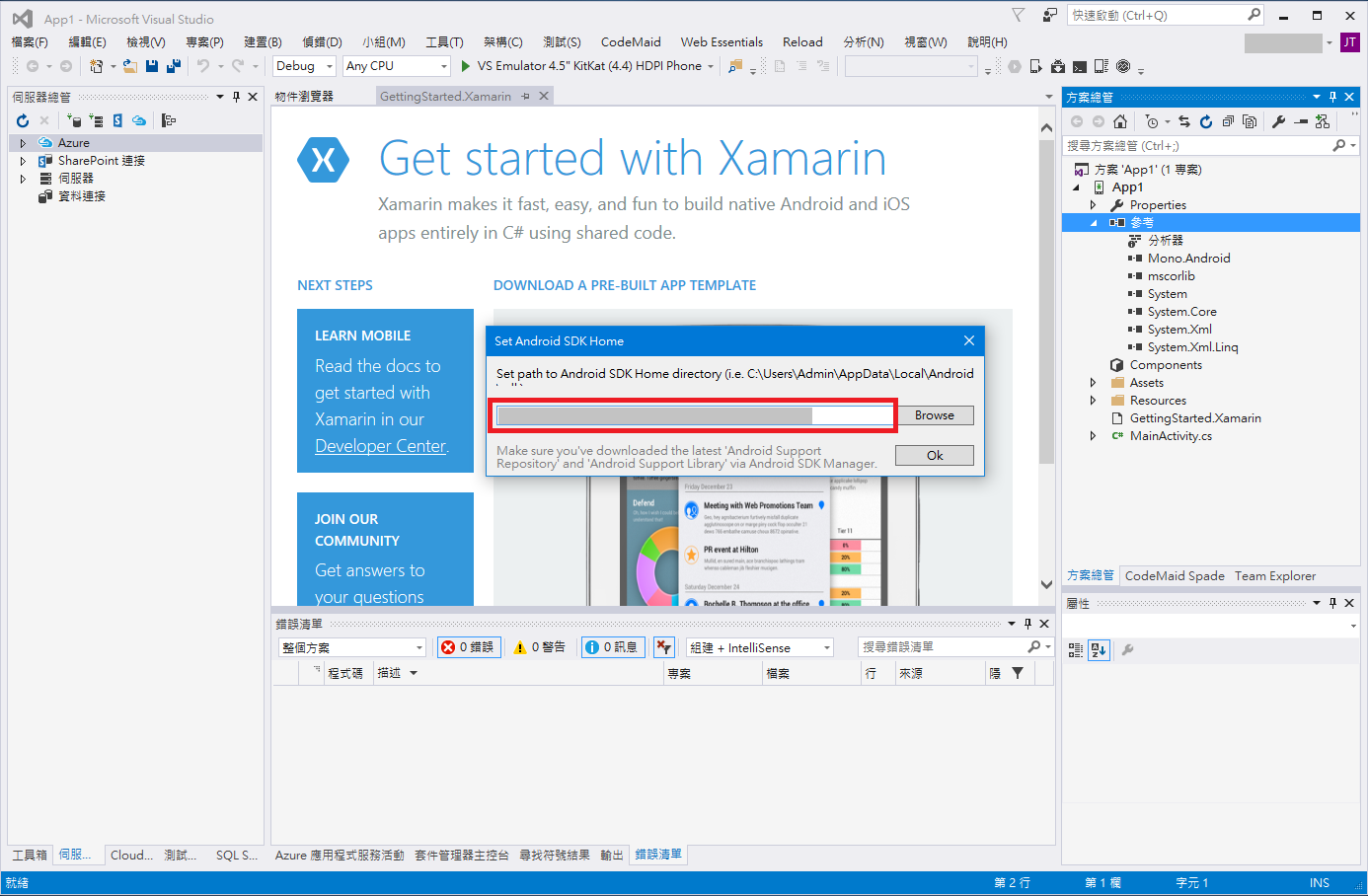
Task: Click the Android SDK path input field
Action: (694, 415)
